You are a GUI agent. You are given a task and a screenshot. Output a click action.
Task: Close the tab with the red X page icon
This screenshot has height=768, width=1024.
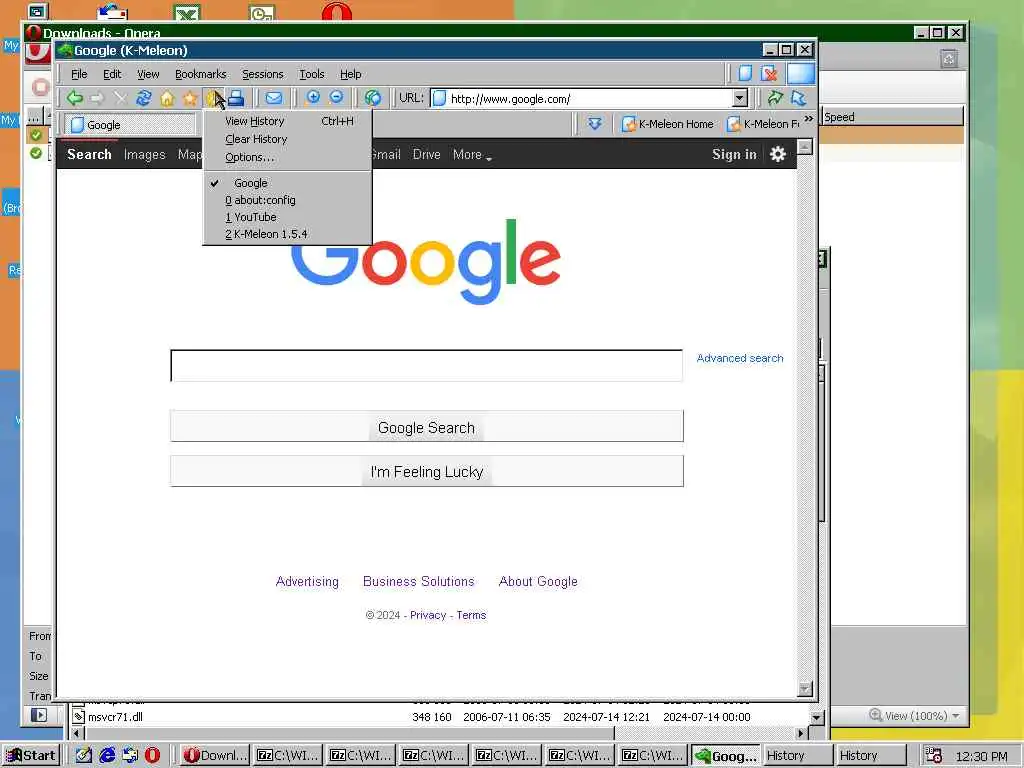click(x=769, y=73)
